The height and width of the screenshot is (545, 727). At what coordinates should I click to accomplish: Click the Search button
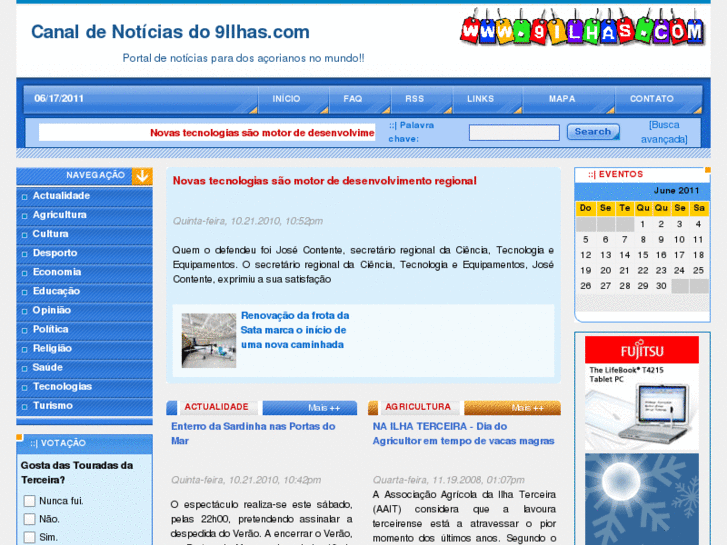pos(593,132)
